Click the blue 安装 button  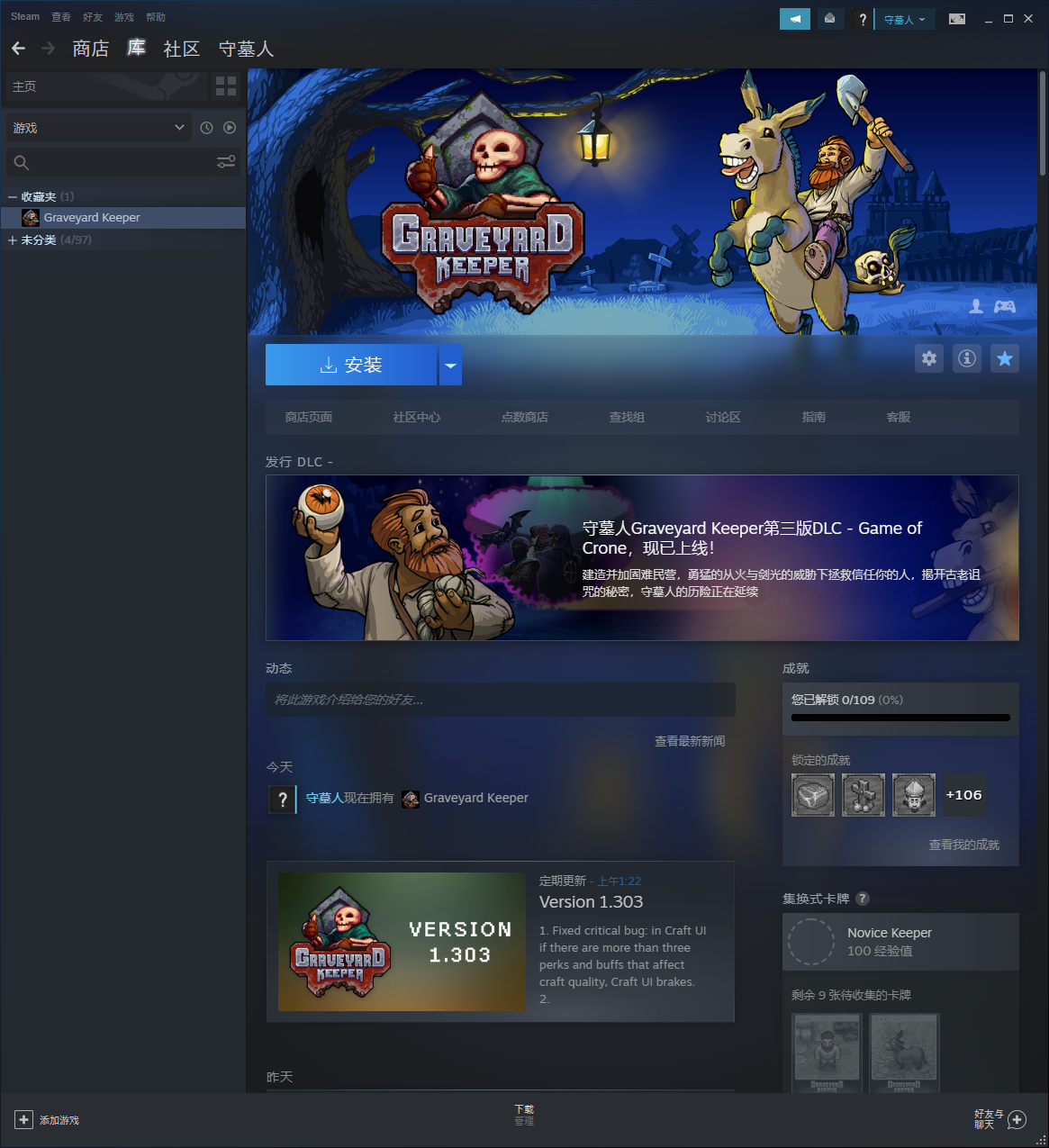click(x=351, y=366)
